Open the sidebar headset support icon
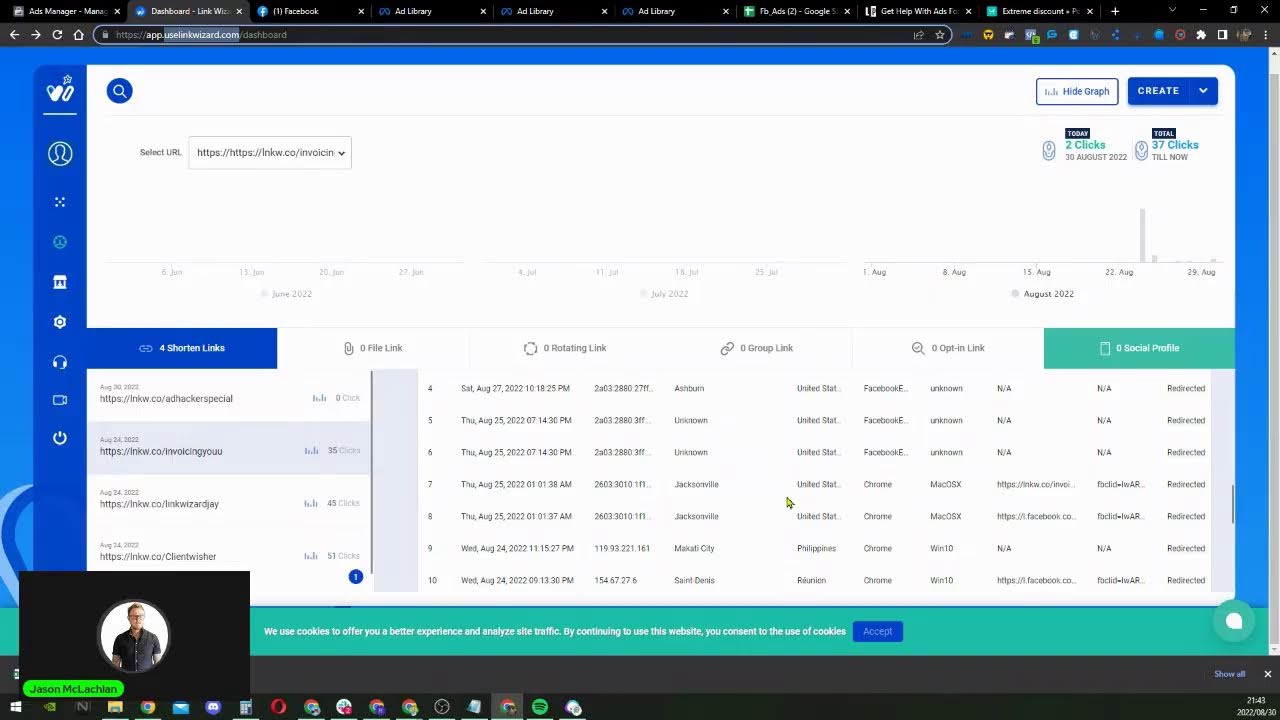Screen dimensions: 1280x720 pos(60,362)
